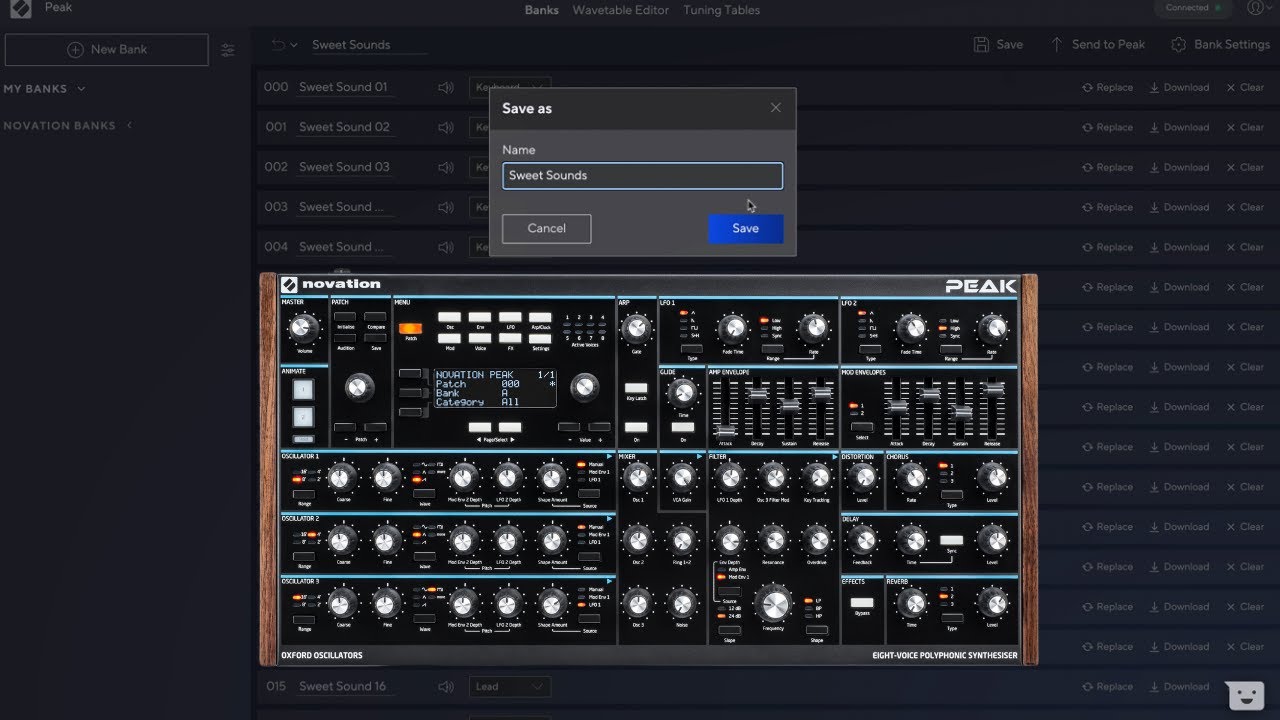Confirm with the blue Save button
Image resolution: width=1280 pixels, height=720 pixels.
pos(746,228)
